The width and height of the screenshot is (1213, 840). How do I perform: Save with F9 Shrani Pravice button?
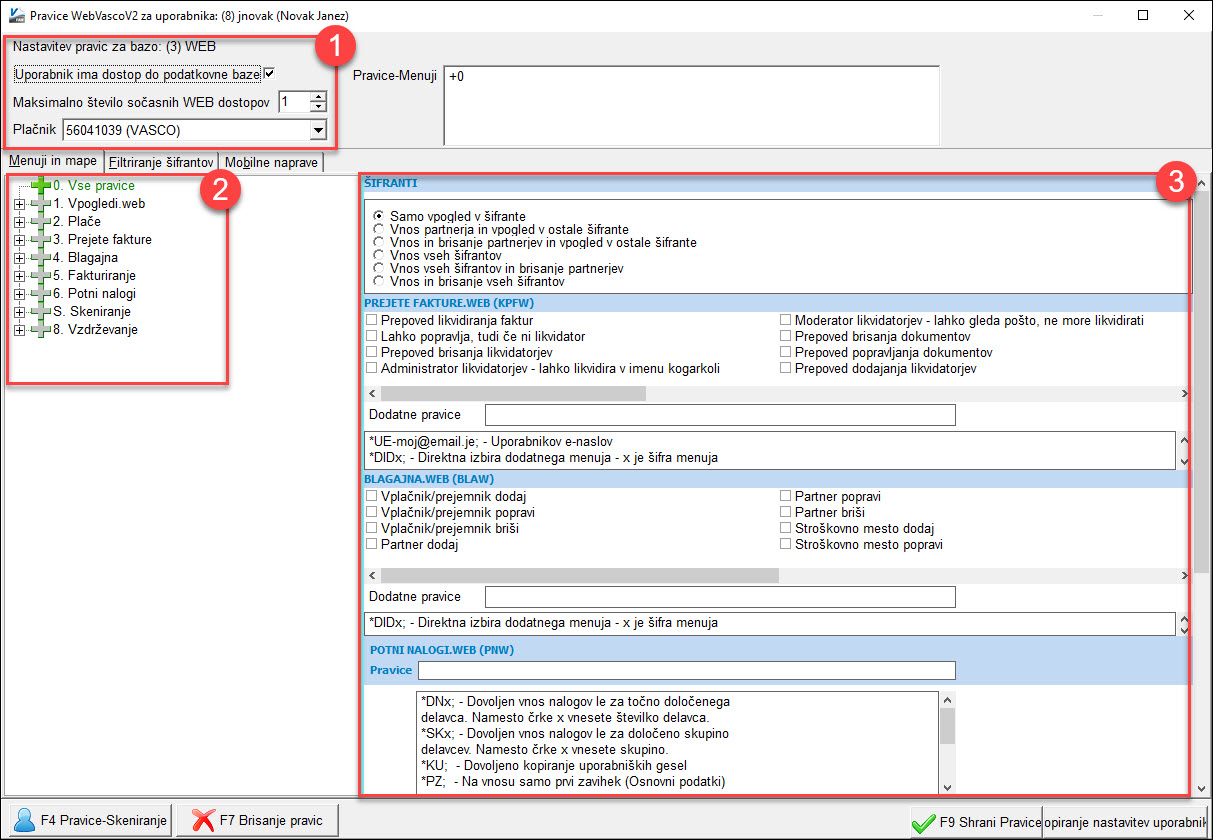(x=976, y=823)
